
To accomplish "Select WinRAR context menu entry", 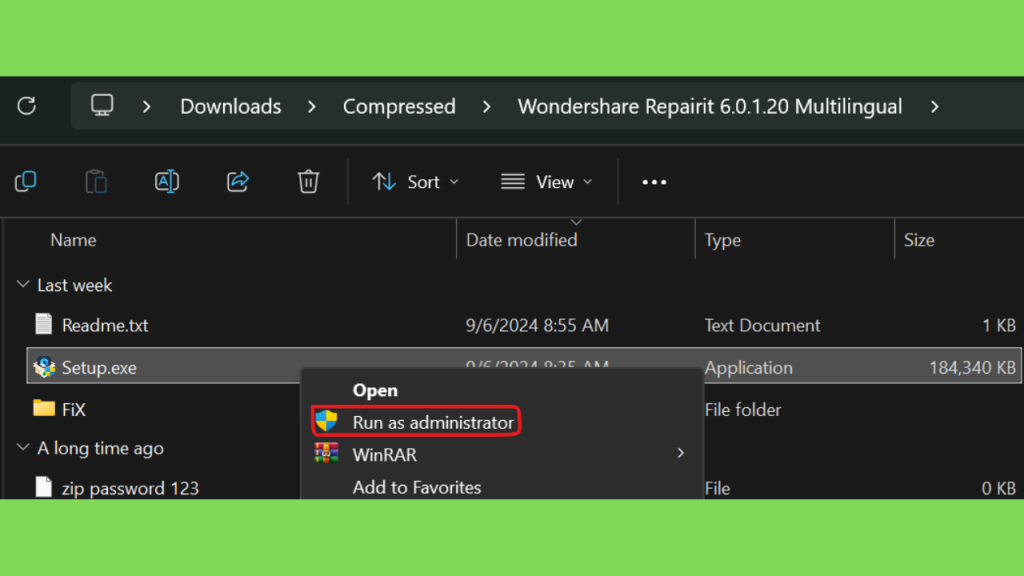I will pyautogui.click(x=385, y=455).
